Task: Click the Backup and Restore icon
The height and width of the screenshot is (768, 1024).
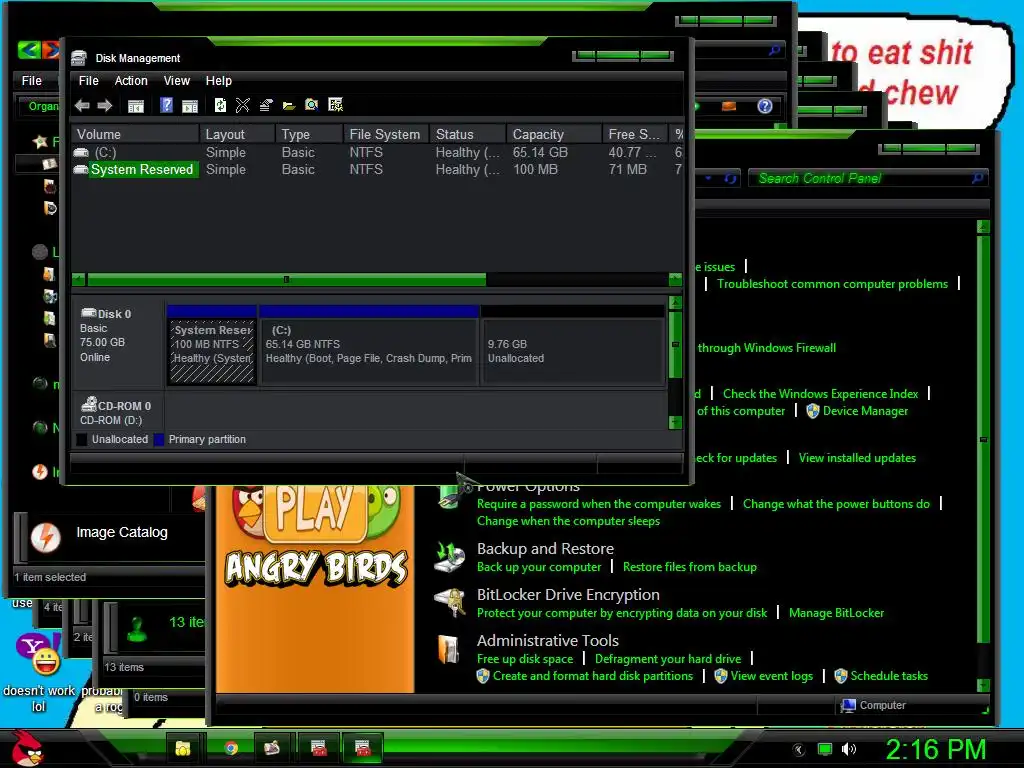Action: click(450, 556)
